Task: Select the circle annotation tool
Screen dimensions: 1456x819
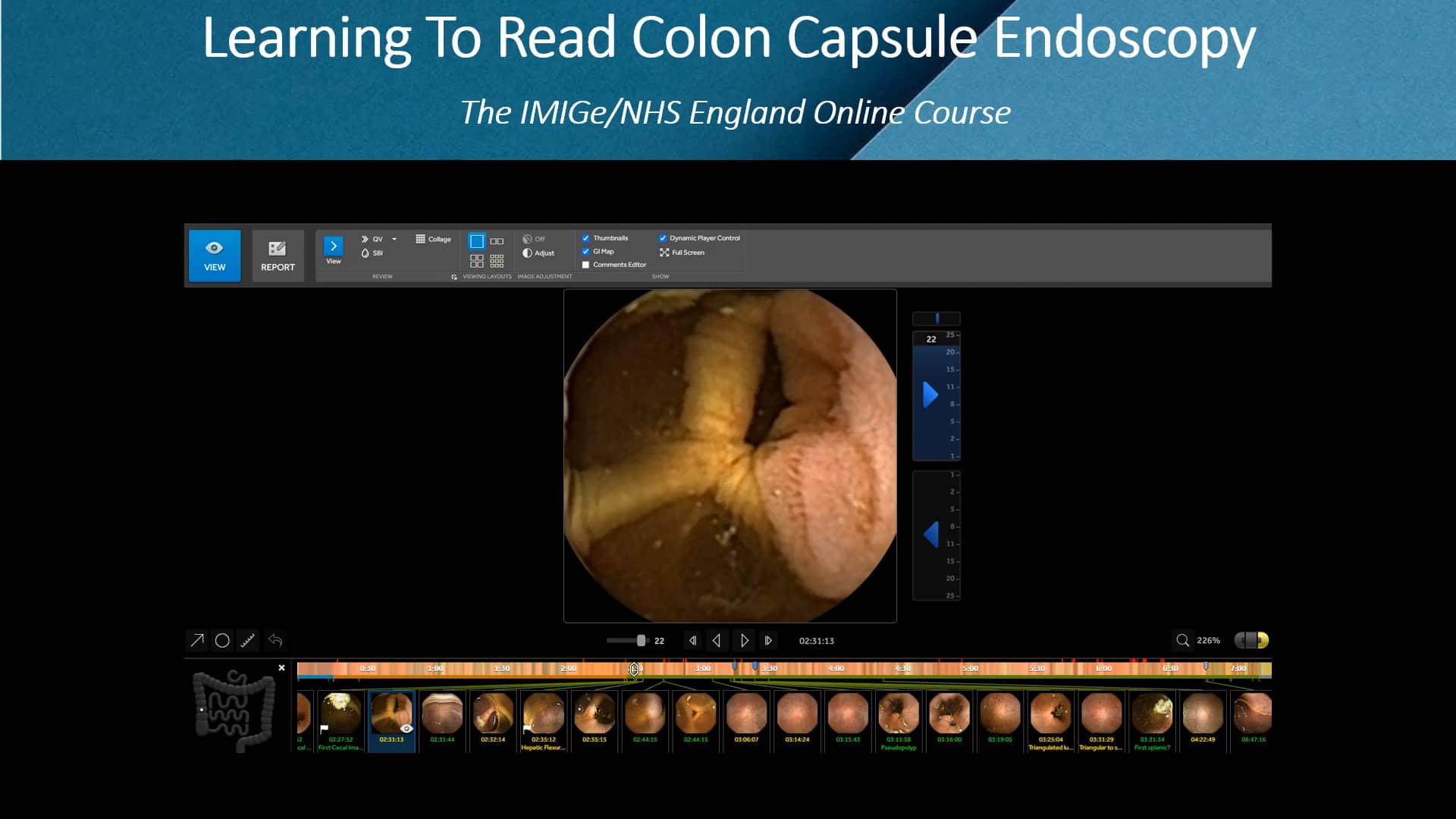Action: click(222, 641)
